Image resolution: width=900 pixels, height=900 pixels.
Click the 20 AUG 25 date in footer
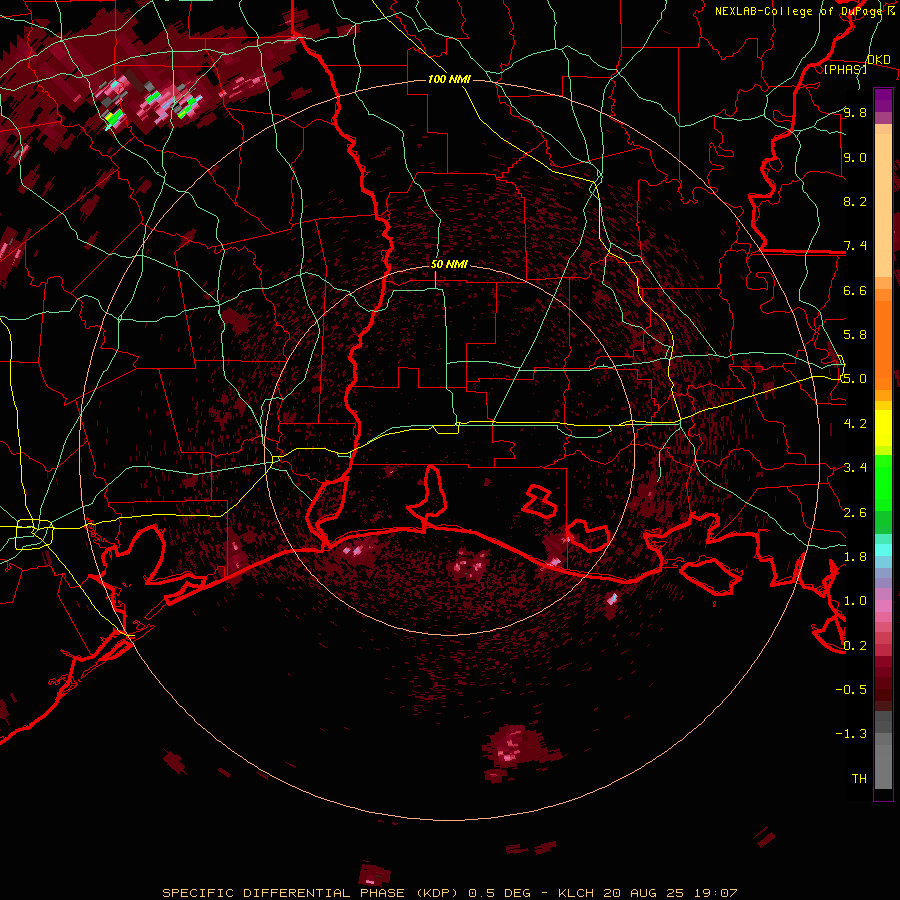click(x=645, y=893)
